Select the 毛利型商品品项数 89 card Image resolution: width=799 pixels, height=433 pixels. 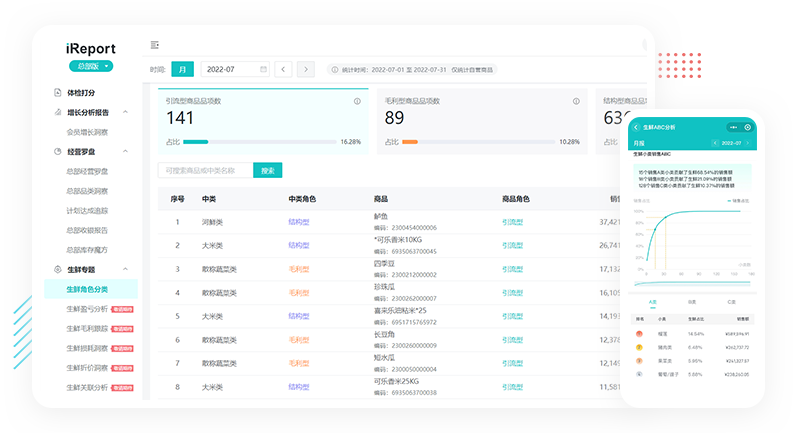click(482, 121)
